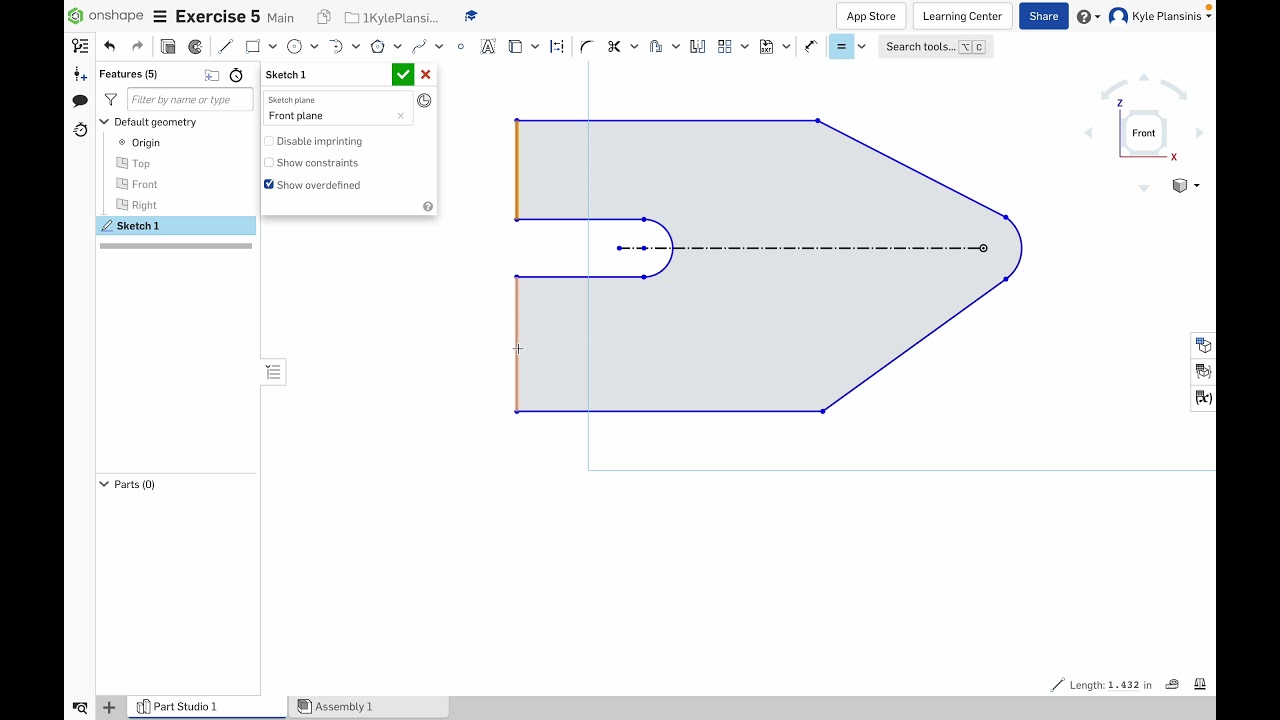Switch to the Assembly 1 tab
Viewport: 1280px width, 720px height.
pos(343,707)
